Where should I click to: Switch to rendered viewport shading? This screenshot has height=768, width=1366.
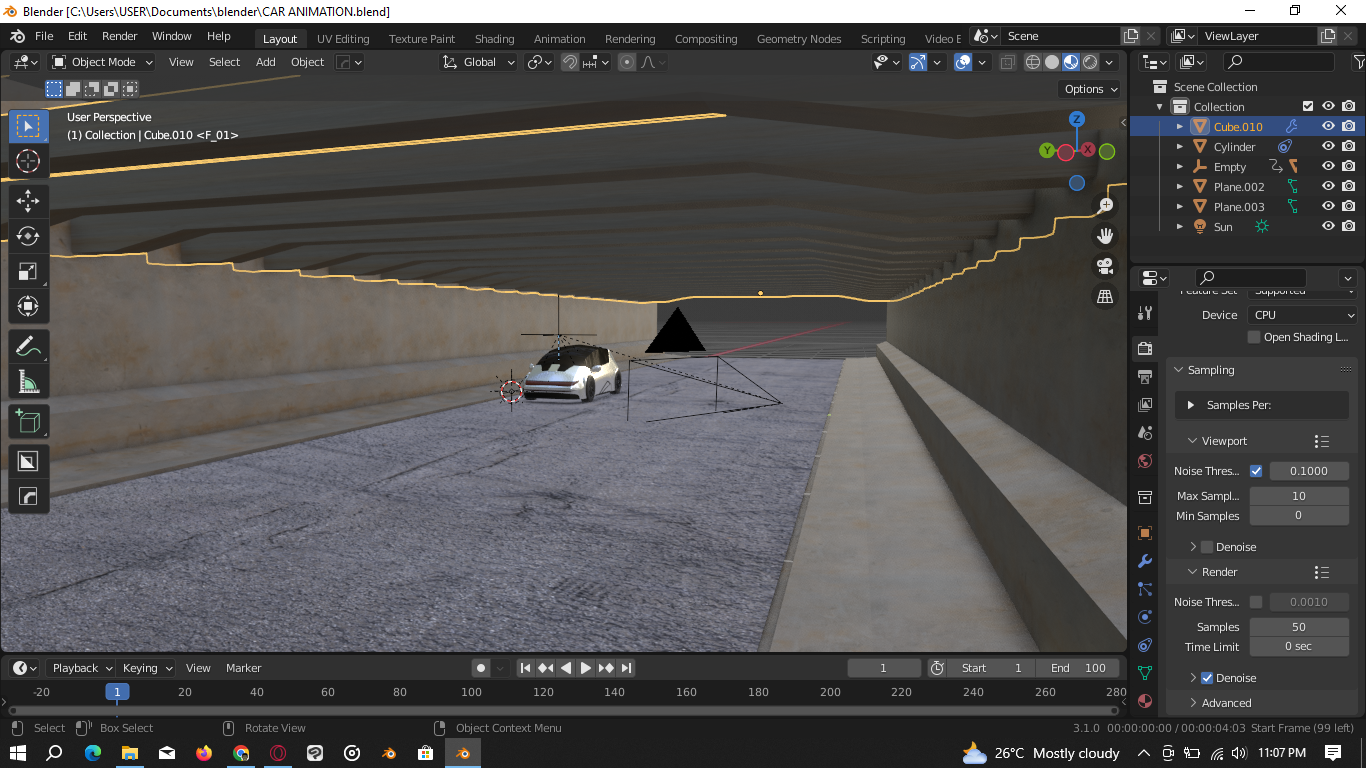(x=1090, y=62)
